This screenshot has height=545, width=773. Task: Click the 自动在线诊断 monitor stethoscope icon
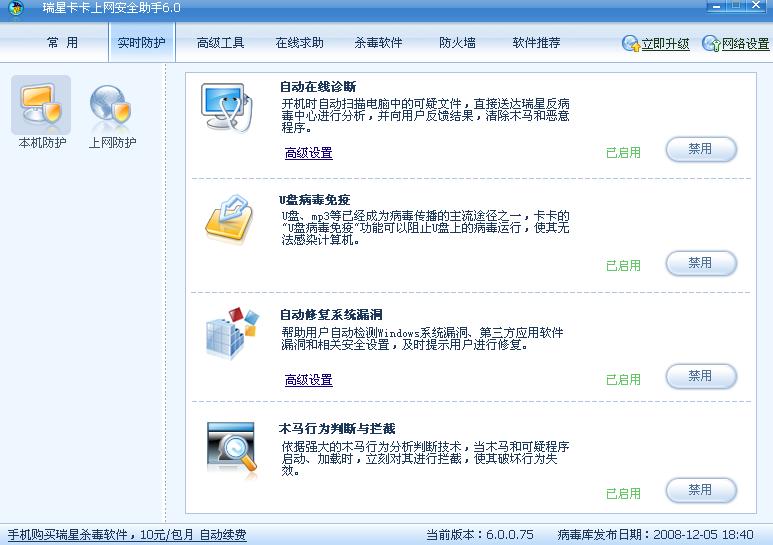[x=227, y=107]
